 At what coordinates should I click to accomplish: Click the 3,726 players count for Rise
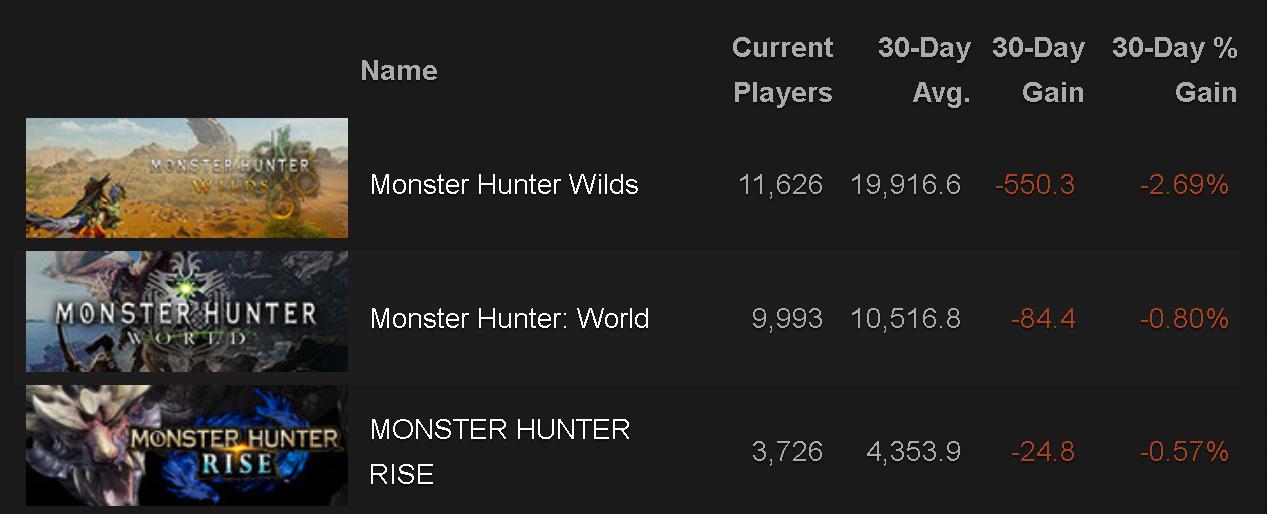787,452
